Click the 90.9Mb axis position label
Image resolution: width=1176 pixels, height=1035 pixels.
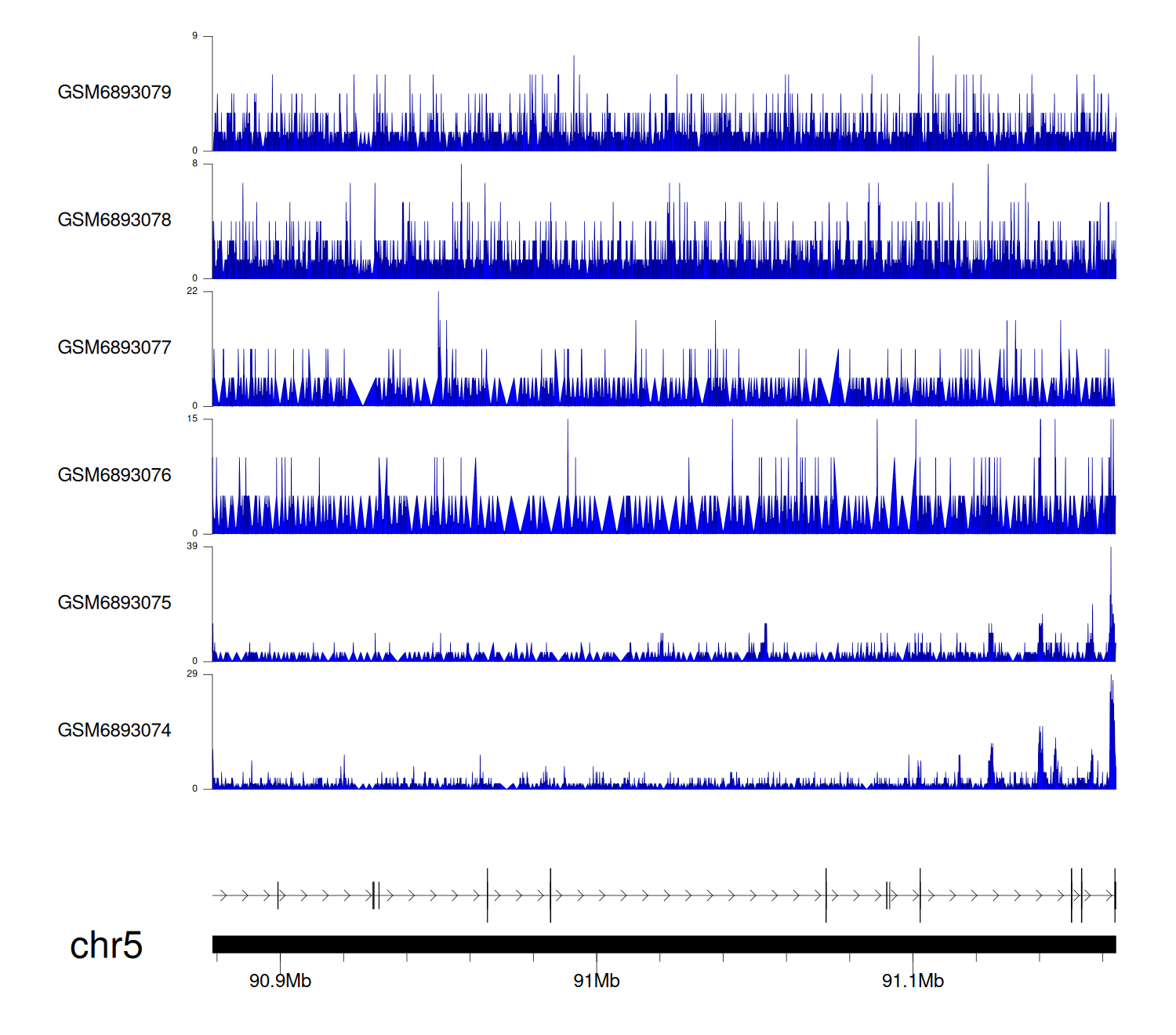pyautogui.click(x=280, y=981)
